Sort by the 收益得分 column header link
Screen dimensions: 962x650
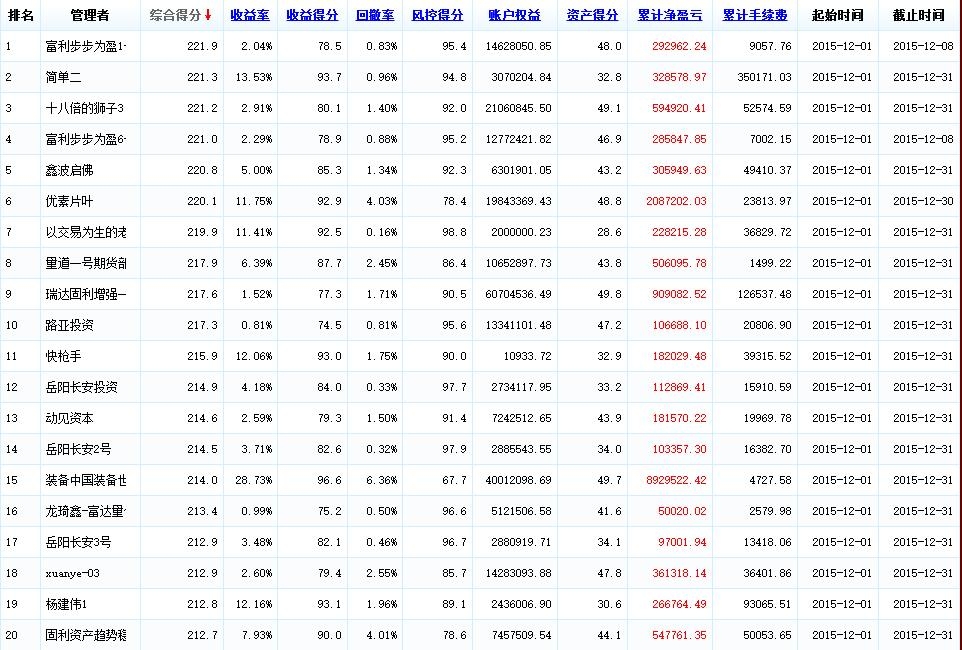click(312, 15)
